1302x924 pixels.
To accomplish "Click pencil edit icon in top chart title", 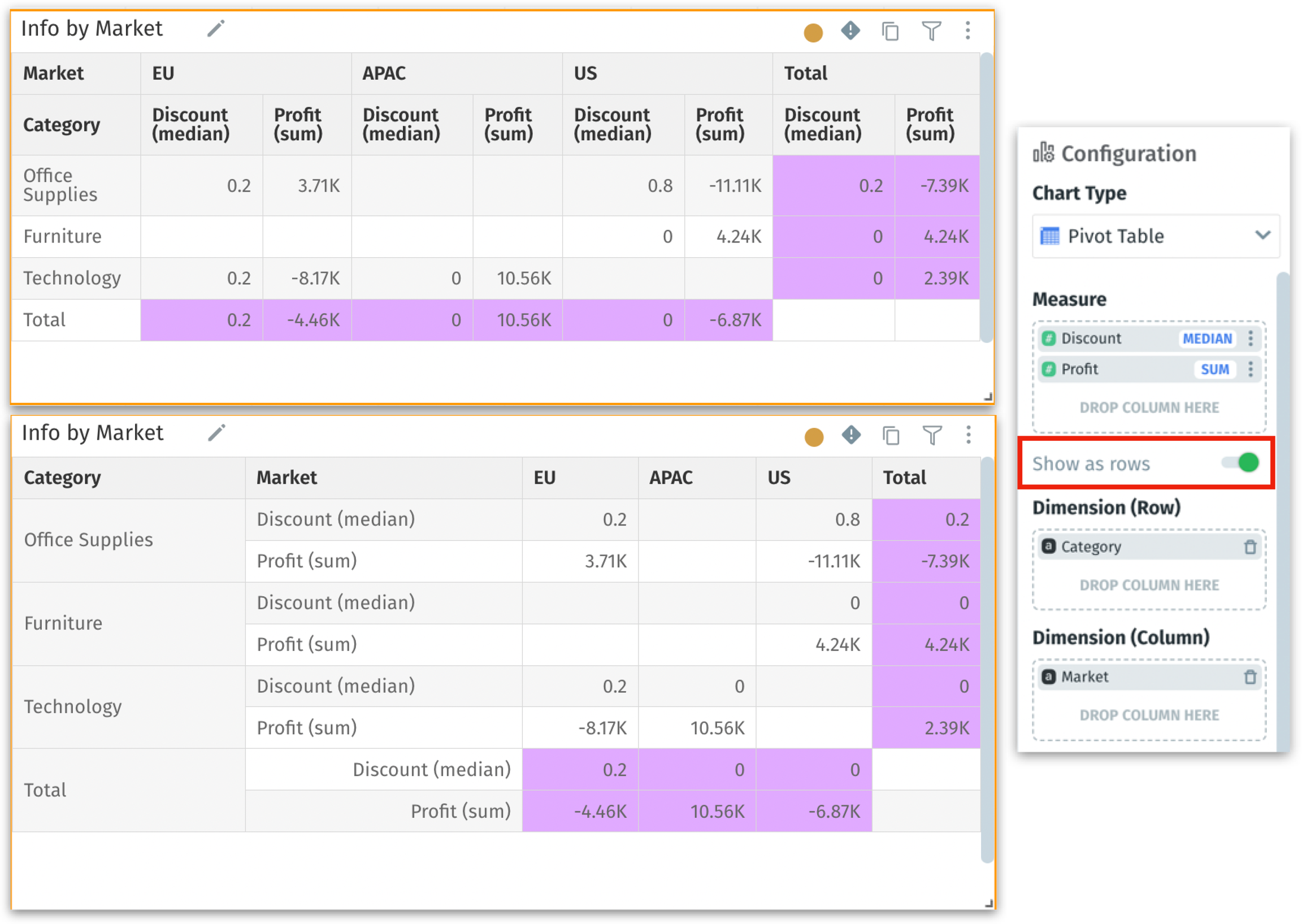I will tap(215, 28).
